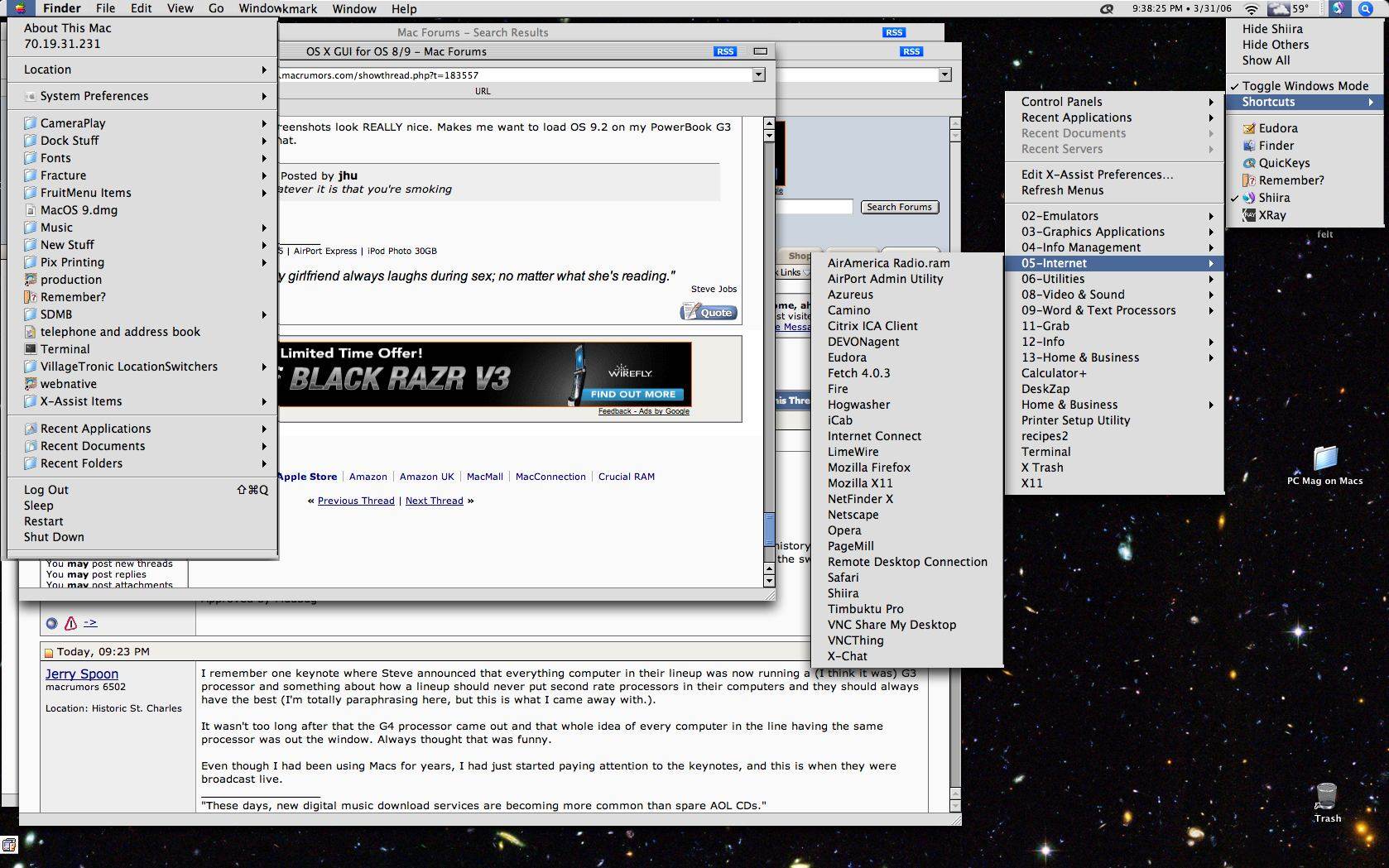Click the URL address field
This screenshot has height=868, width=1389.
pyautogui.click(x=515, y=74)
